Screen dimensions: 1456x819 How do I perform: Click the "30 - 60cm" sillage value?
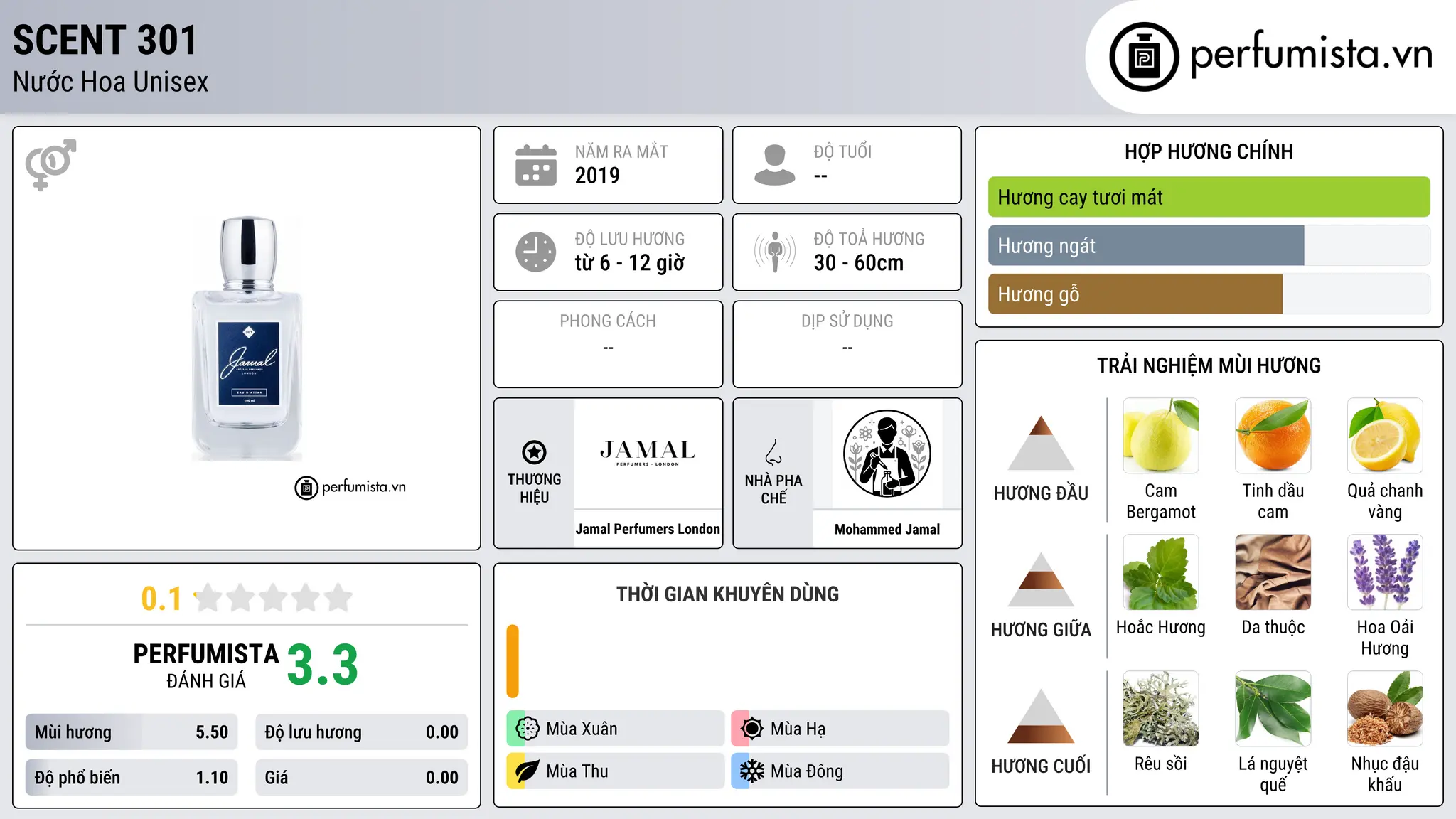tap(859, 263)
